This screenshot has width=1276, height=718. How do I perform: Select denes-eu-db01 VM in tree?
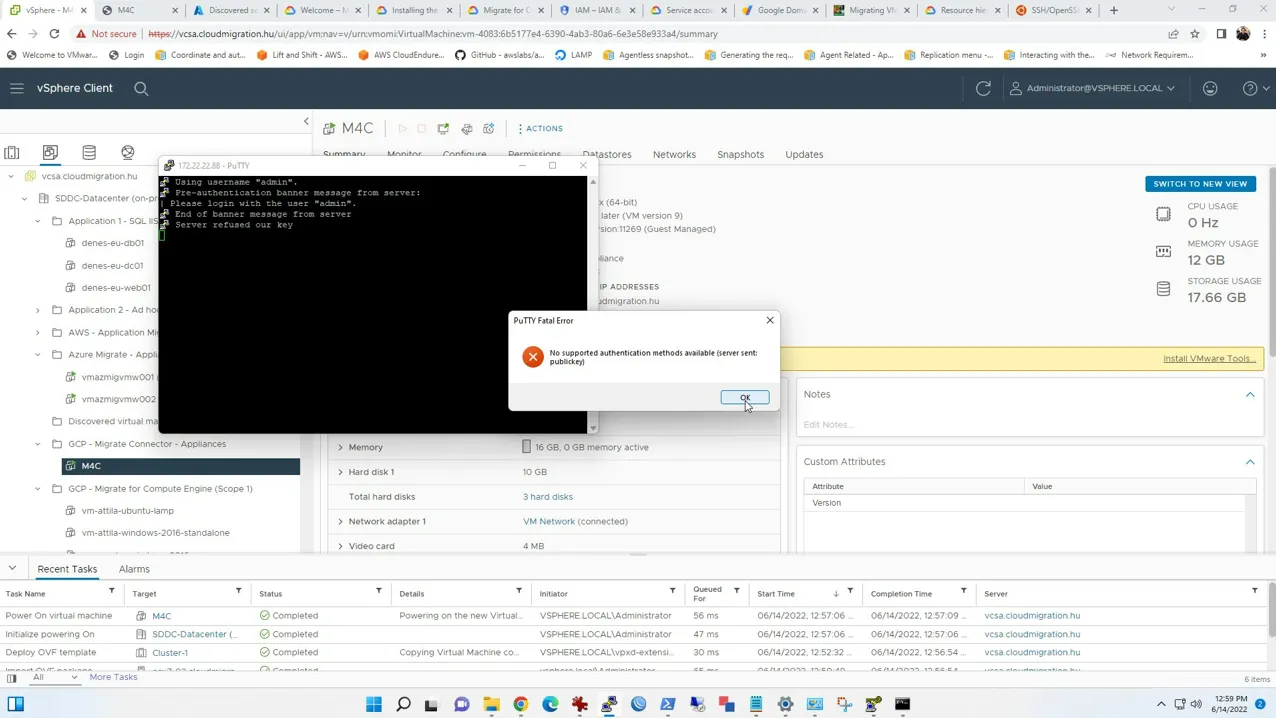pos(113,243)
